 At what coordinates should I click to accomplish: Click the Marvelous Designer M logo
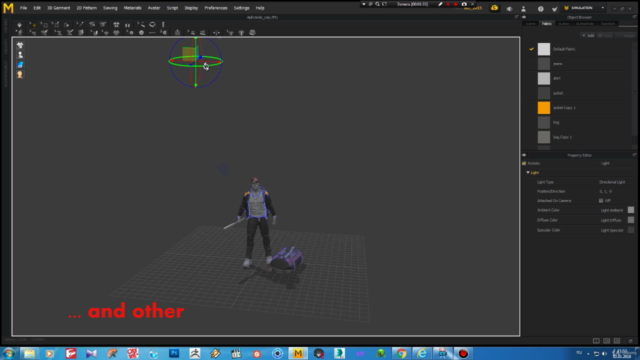coord(8,8)
